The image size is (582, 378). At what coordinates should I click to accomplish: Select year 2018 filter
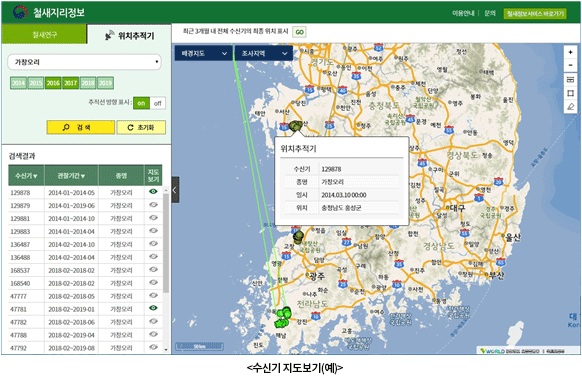tap(88, 83)
